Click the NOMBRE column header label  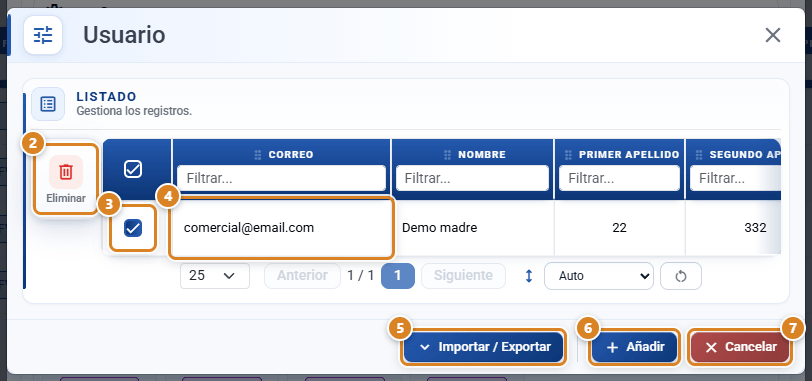[482, 155]
